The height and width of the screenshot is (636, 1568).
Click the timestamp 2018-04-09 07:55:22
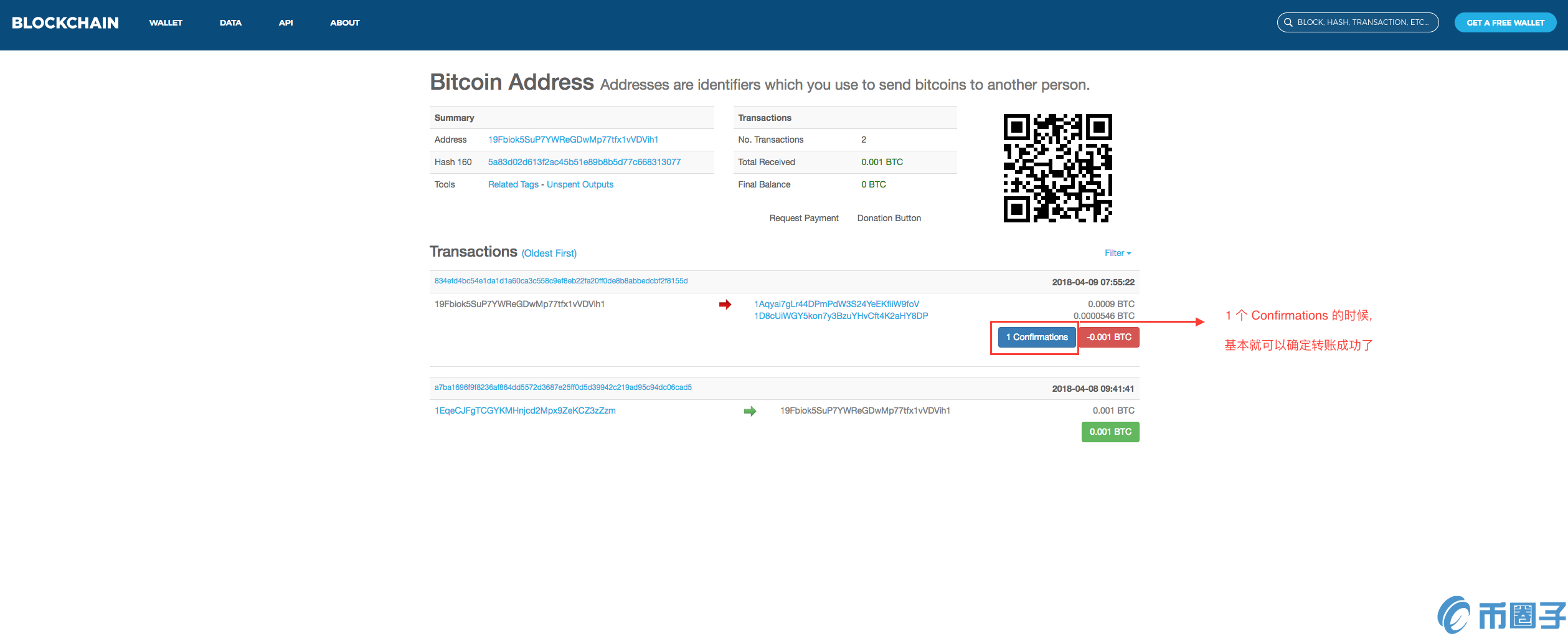1093,282
